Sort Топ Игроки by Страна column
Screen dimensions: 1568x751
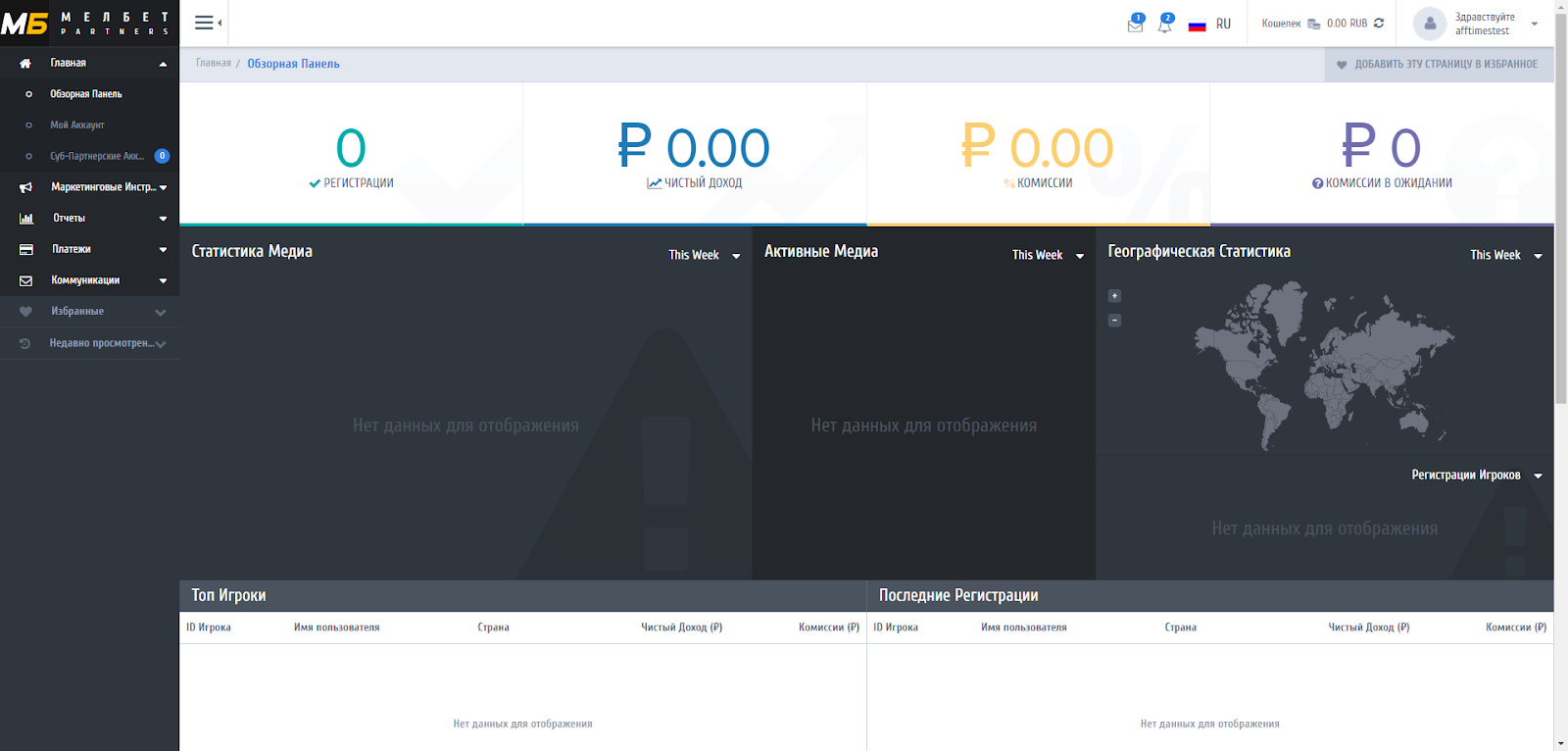coord(493,627)
